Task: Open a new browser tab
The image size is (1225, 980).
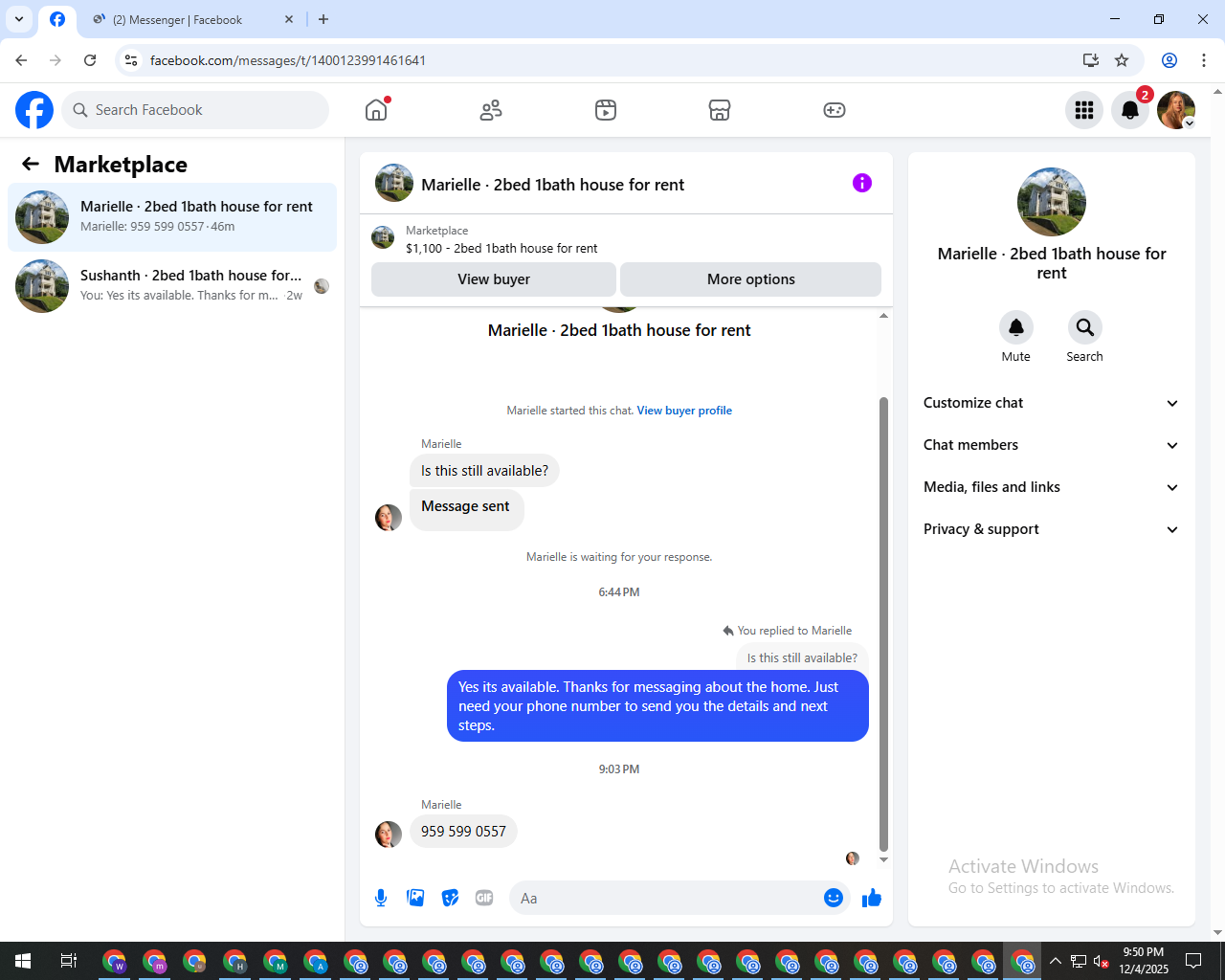Action: tap(323, 19)
